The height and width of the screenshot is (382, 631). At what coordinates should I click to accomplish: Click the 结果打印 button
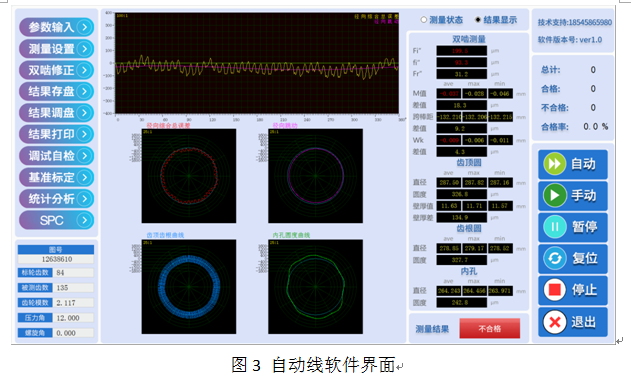(x=57, y=134)
